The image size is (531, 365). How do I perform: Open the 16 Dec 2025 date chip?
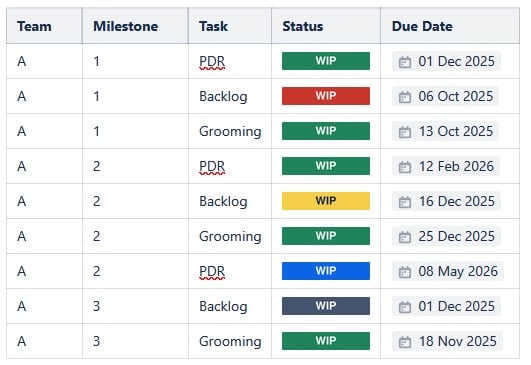[446, 201]
